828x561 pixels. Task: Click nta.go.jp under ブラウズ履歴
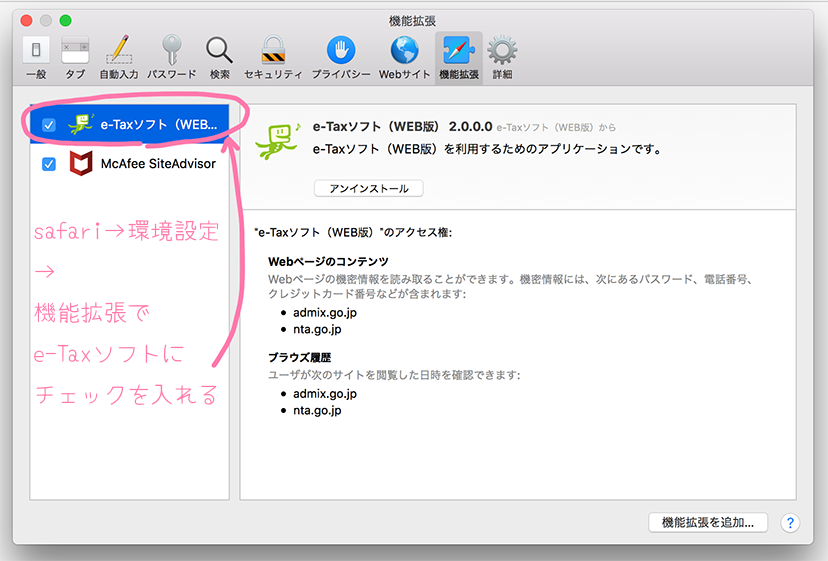coord(317,410)
